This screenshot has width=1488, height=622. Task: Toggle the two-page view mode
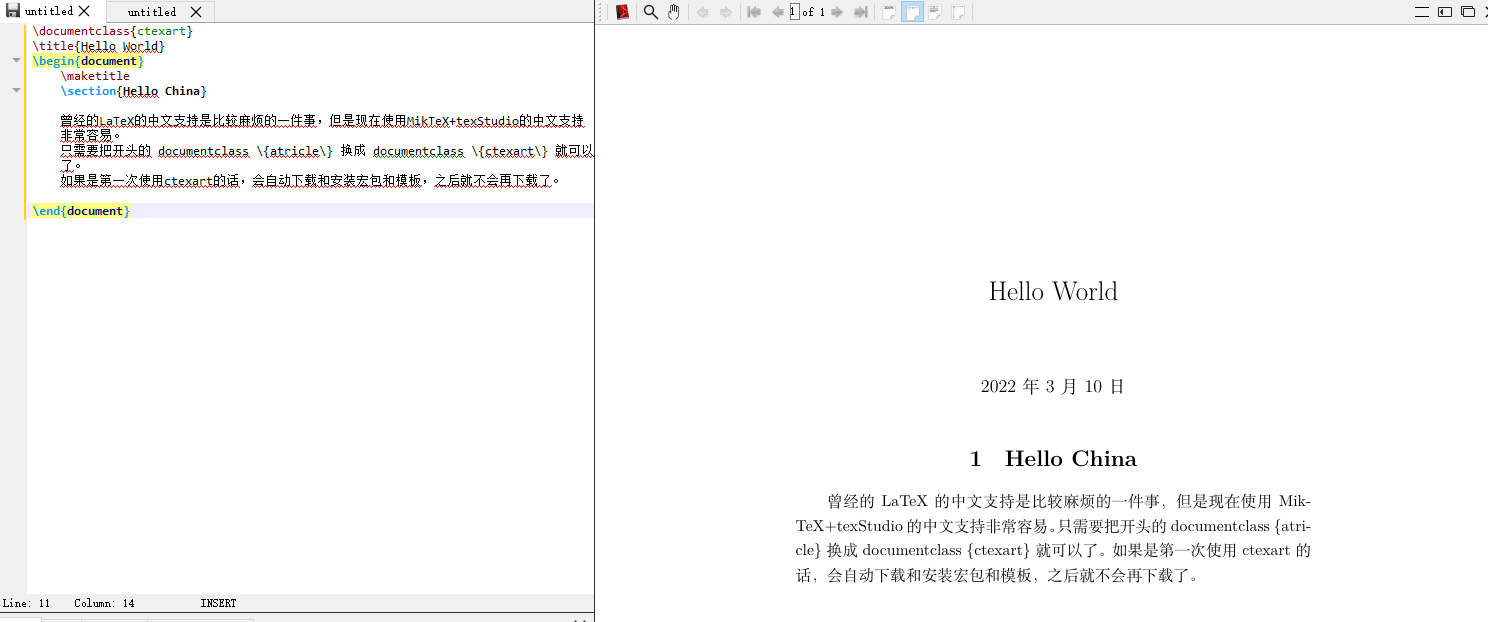pos(935,12)
